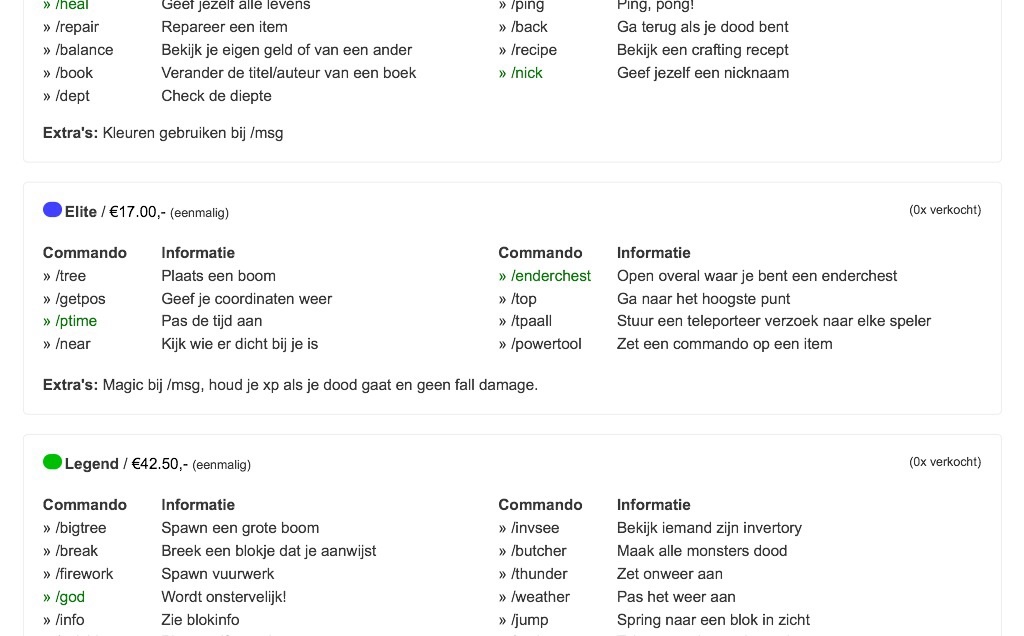The image size is (1024, 636).
Task: Click the Elite rank heading
Action: point(81,212)
